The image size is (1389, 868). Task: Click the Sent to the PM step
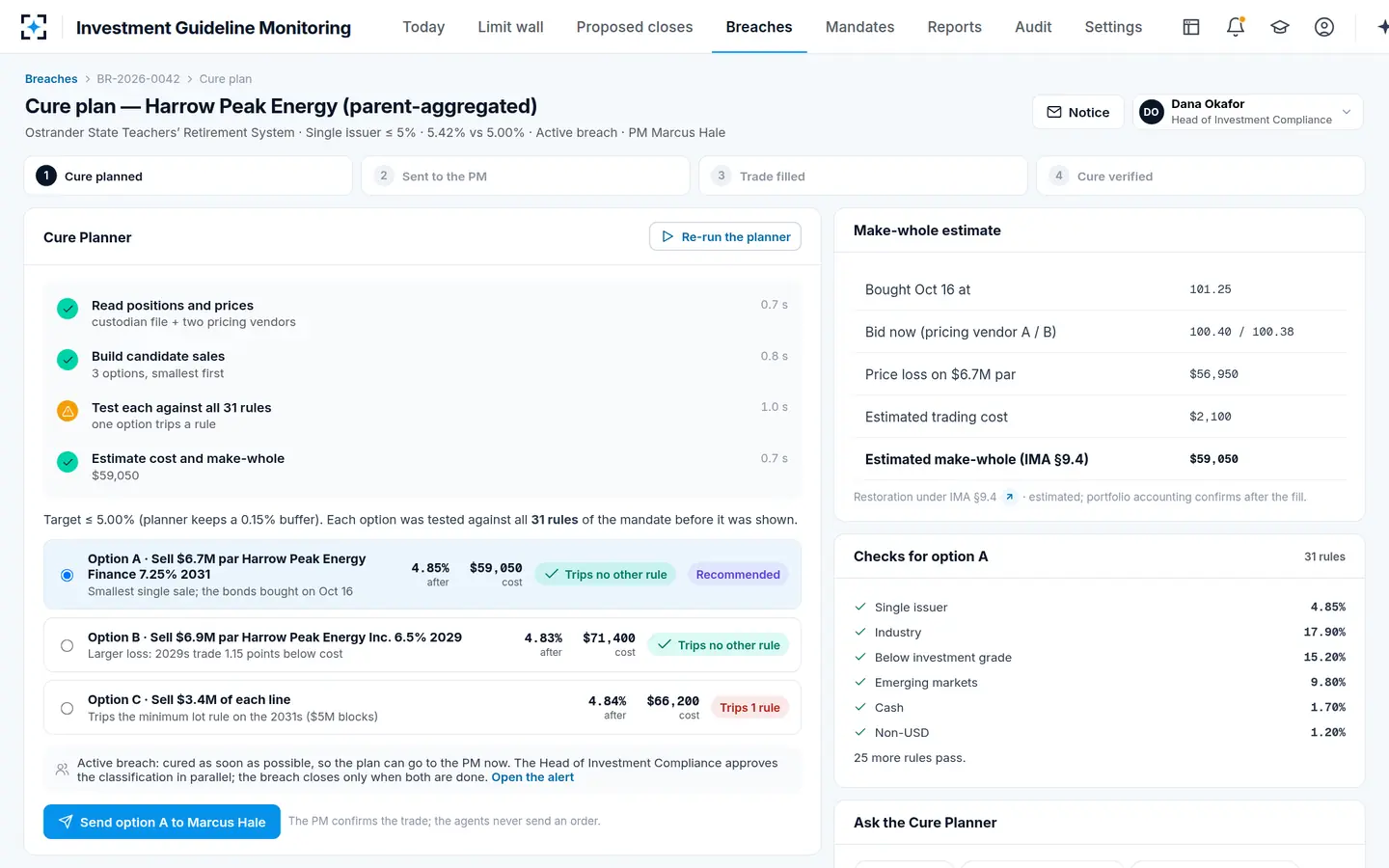[526, 176]
